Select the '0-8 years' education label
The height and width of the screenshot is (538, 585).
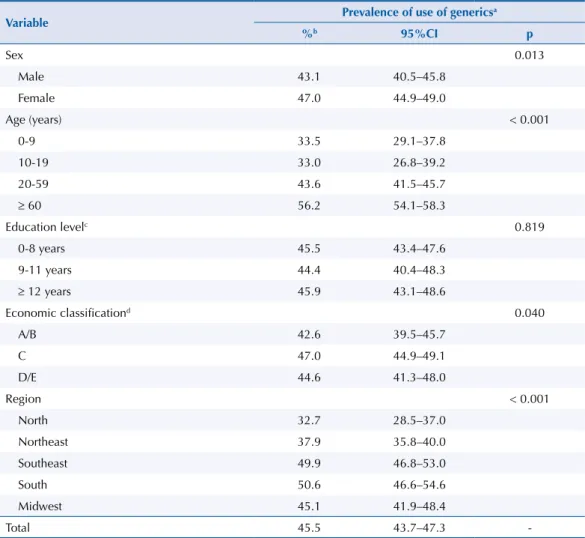[x=41, y=249]
